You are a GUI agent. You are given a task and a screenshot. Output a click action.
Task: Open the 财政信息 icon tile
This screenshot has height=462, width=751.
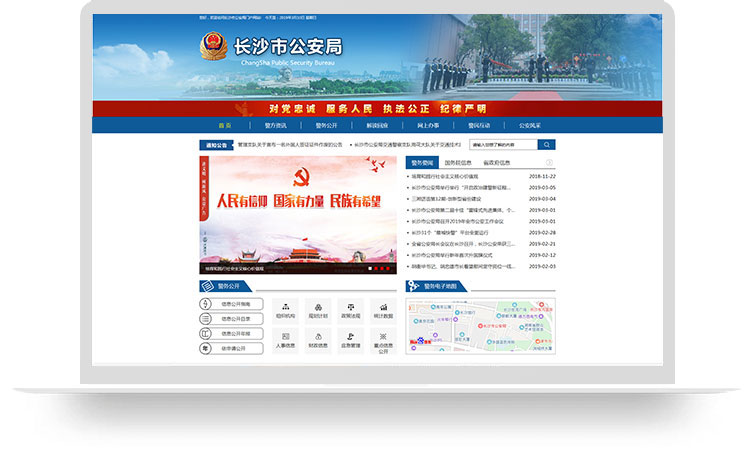click(x=318, y=340)
